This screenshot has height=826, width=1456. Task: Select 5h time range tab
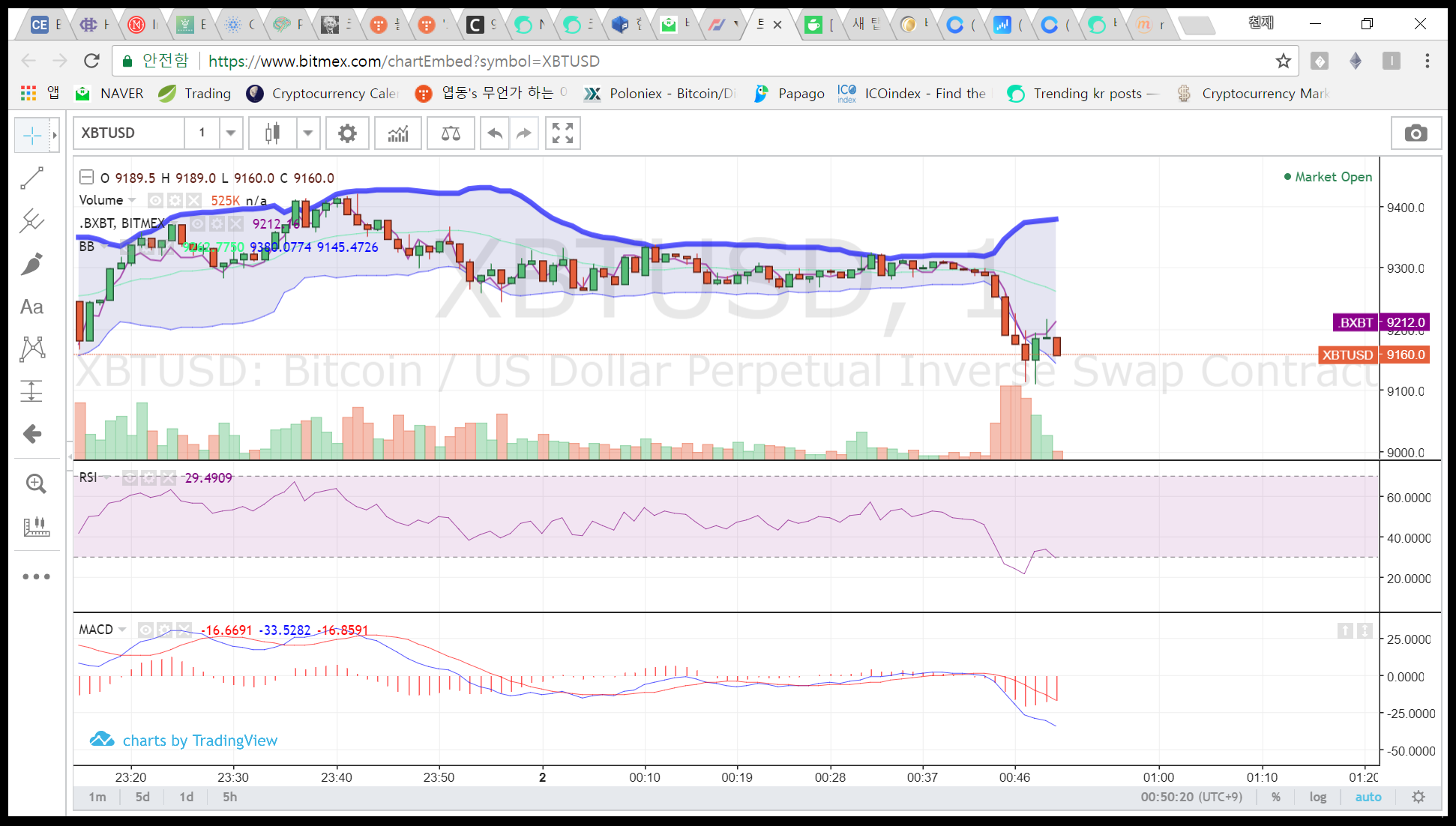coord(230,797)
